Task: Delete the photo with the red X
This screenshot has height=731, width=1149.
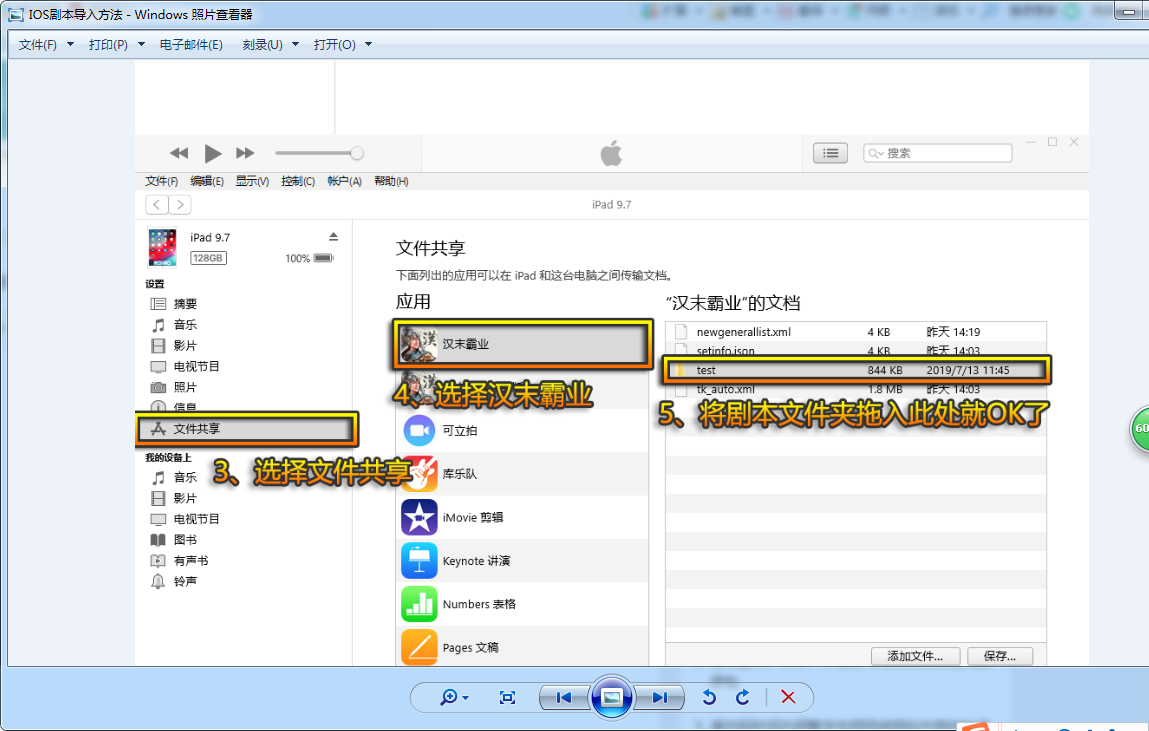Action: [788, 697]
